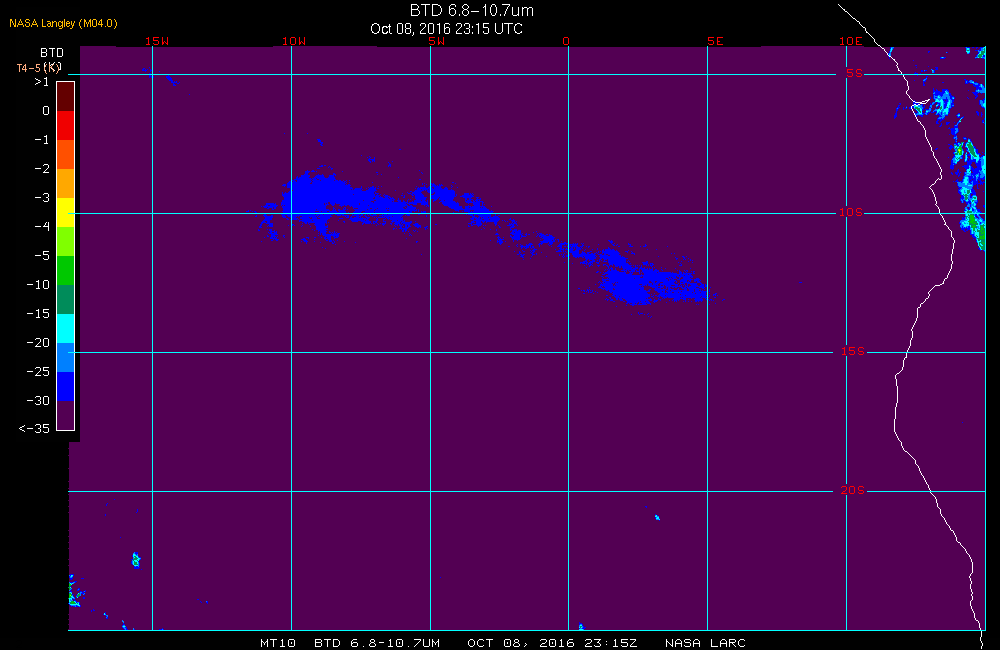Click footer text 'BTD 6.8-10.7UM'
The width and height of the screenshot is (1000, 650).
tap(377, 643)
